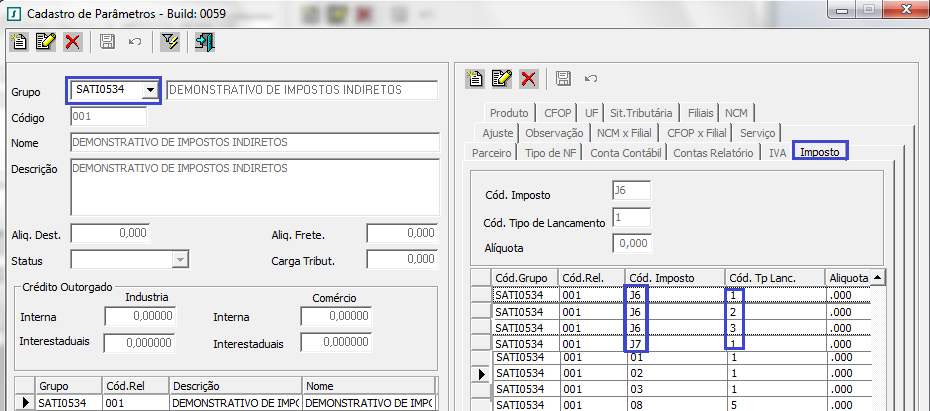Click New icon in the right panel toolbar
Viewport: 930px width, 411px height.
click(474, 78)
